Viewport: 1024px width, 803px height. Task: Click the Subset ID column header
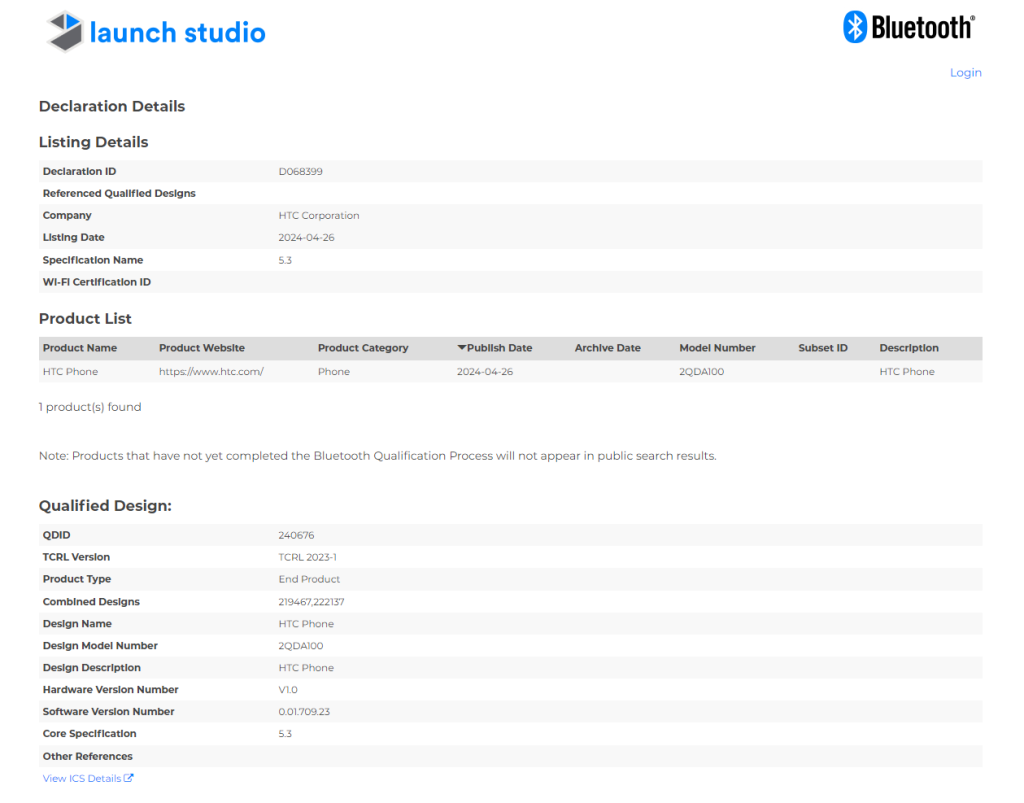point(823,348)
